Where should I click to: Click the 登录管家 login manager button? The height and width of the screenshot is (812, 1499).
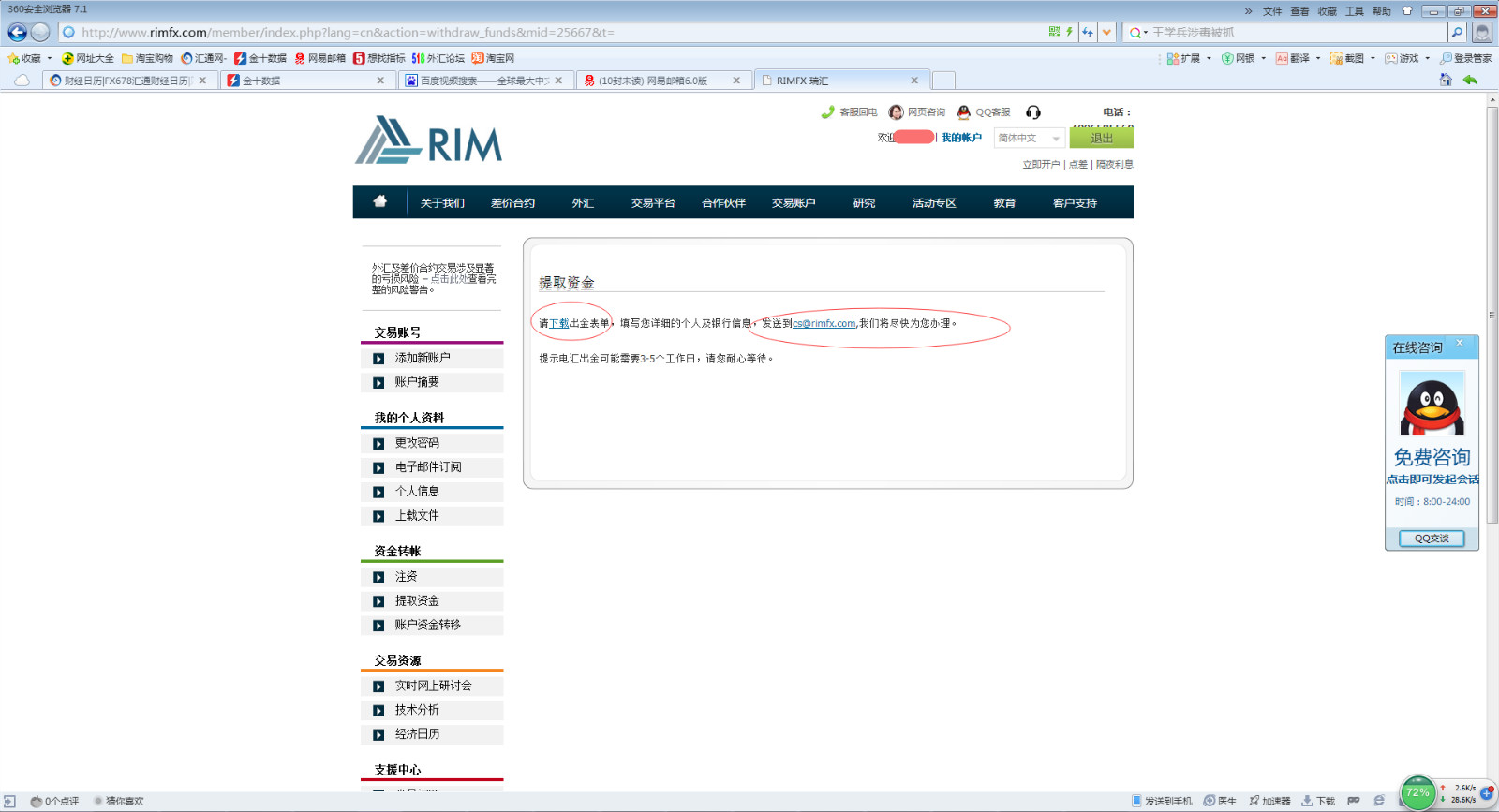[1466, 58]
